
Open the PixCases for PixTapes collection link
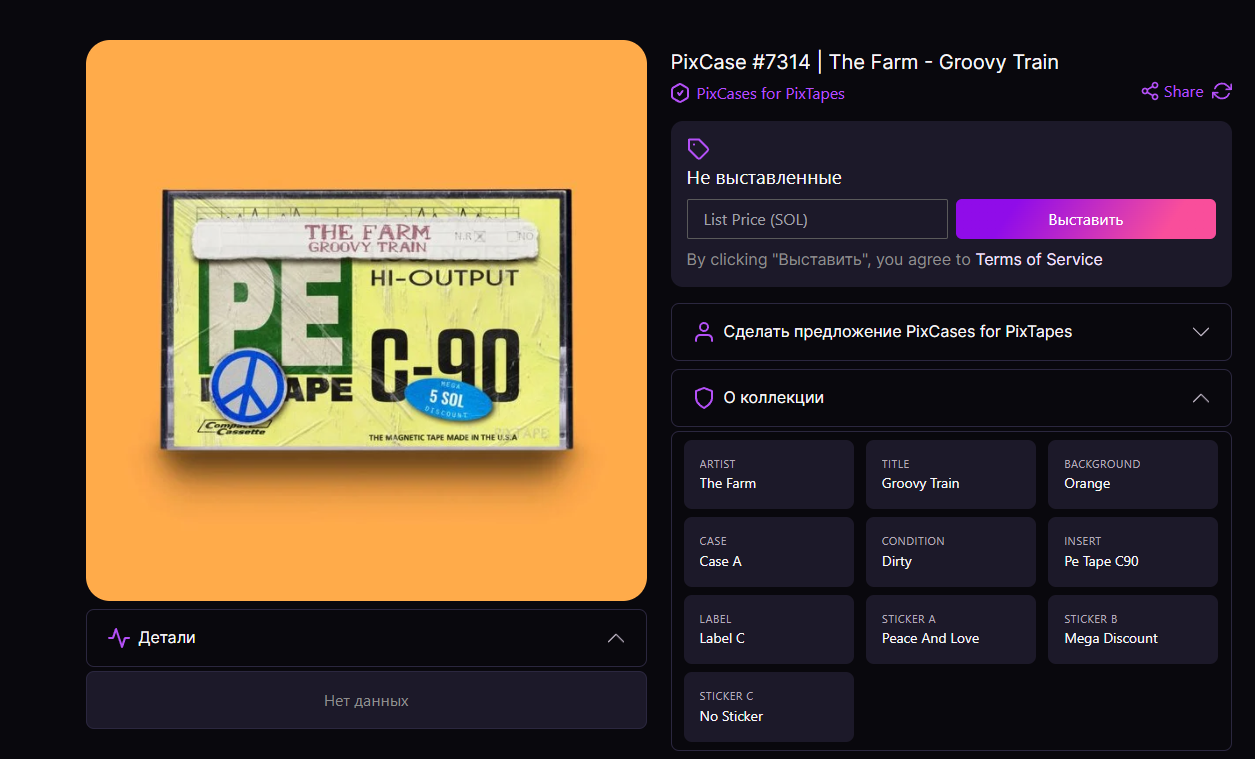pos(770,93)
